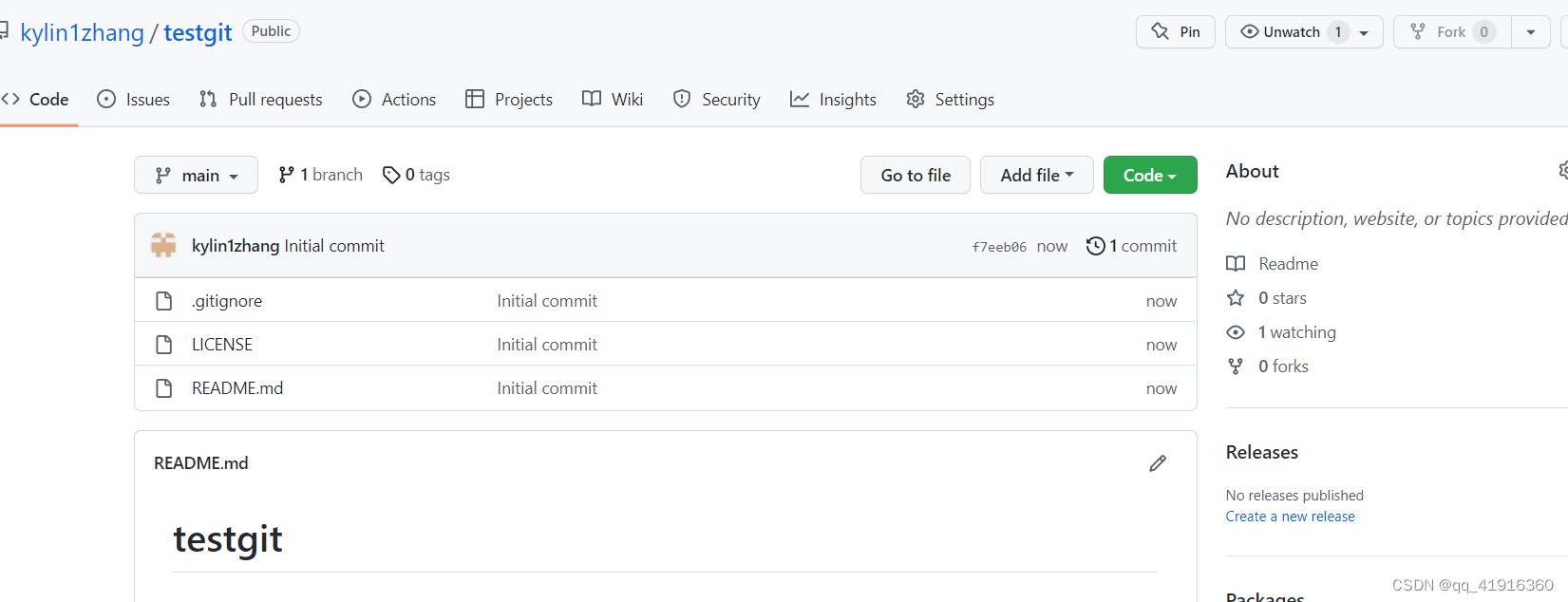
Task: Open the kylin1zhang owner link
Action: [x=82, y=32]
